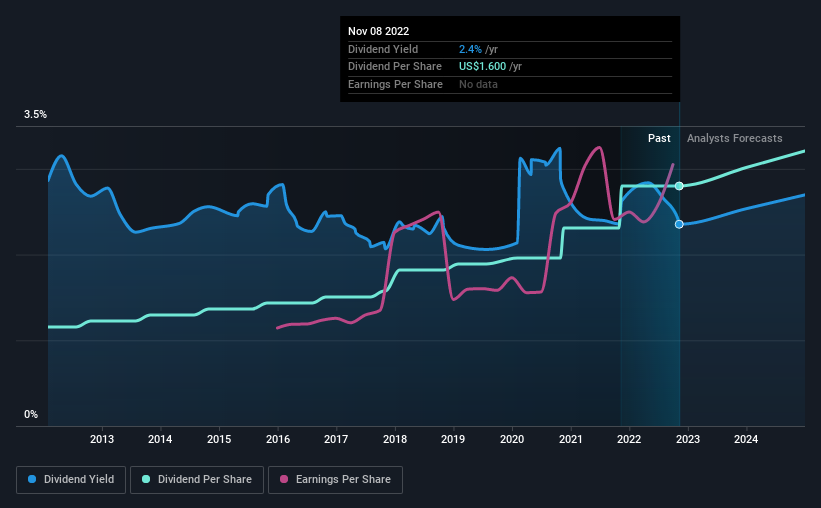Click the 2023 x-axis label
The width and height of the screenshot is (821, 508).
687,439
